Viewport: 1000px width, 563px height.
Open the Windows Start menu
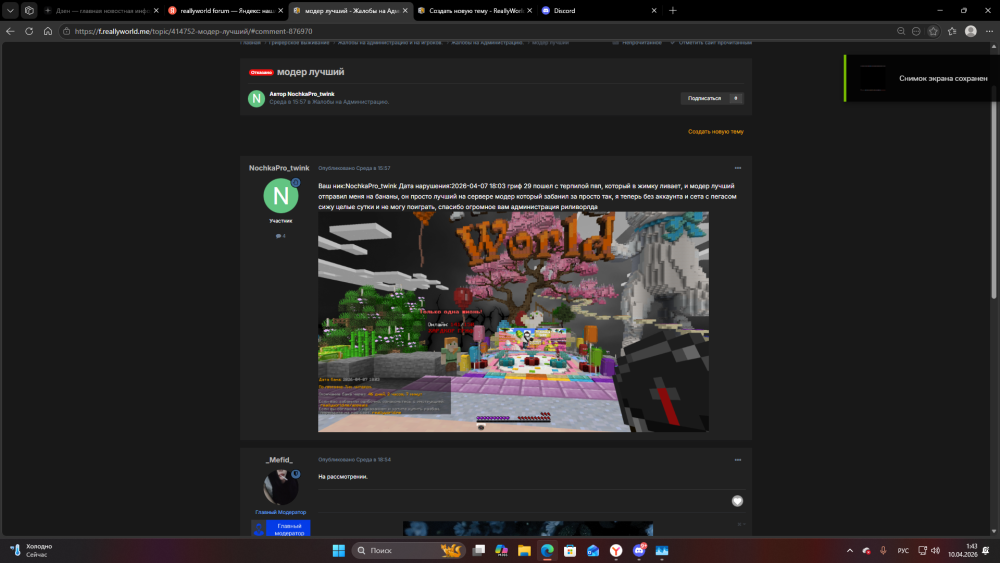coord(339,550)
